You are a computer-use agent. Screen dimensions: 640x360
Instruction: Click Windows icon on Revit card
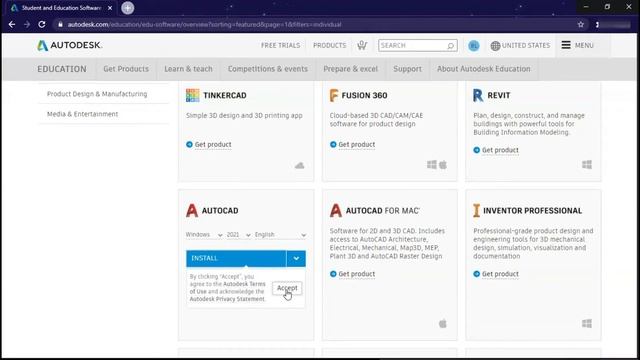click(x=587, y=164)
